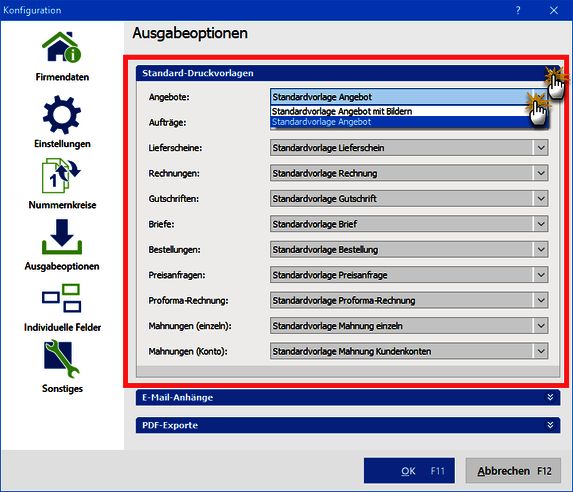The width and height of the screenshot is (573, 492).
Task: Click the E-Mail-Anhänge header label
Action: tap(178, 397)
